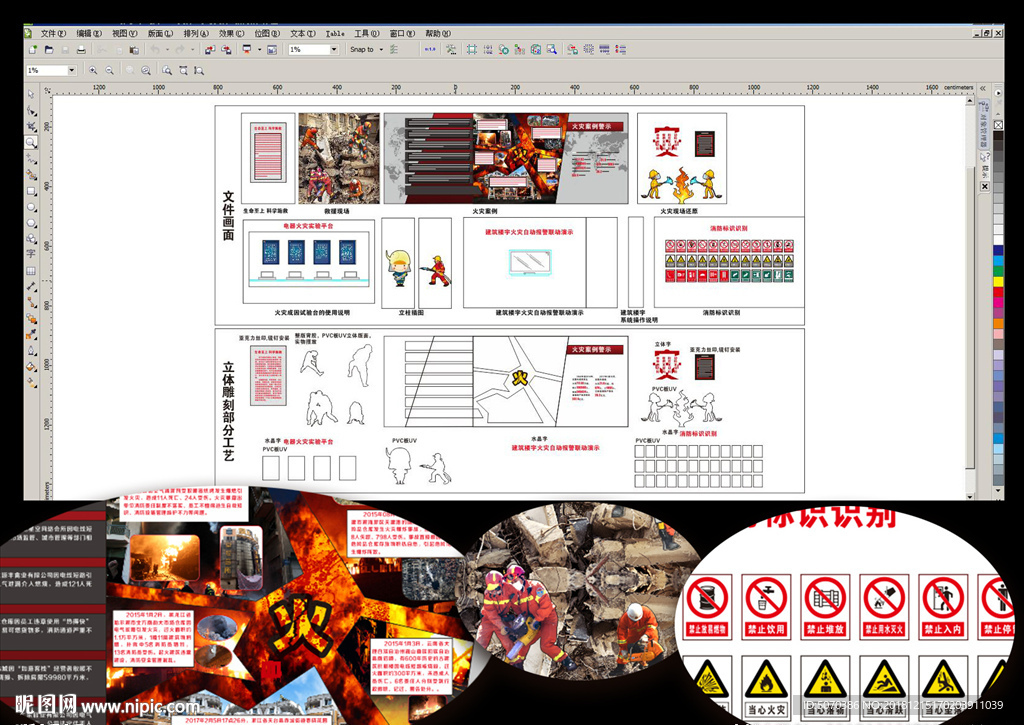This screenshot has height=725, width=1024.
Task: Select the Rectangle tool in the toolbox
Action: pyautogui.click(x=31, y=191)
